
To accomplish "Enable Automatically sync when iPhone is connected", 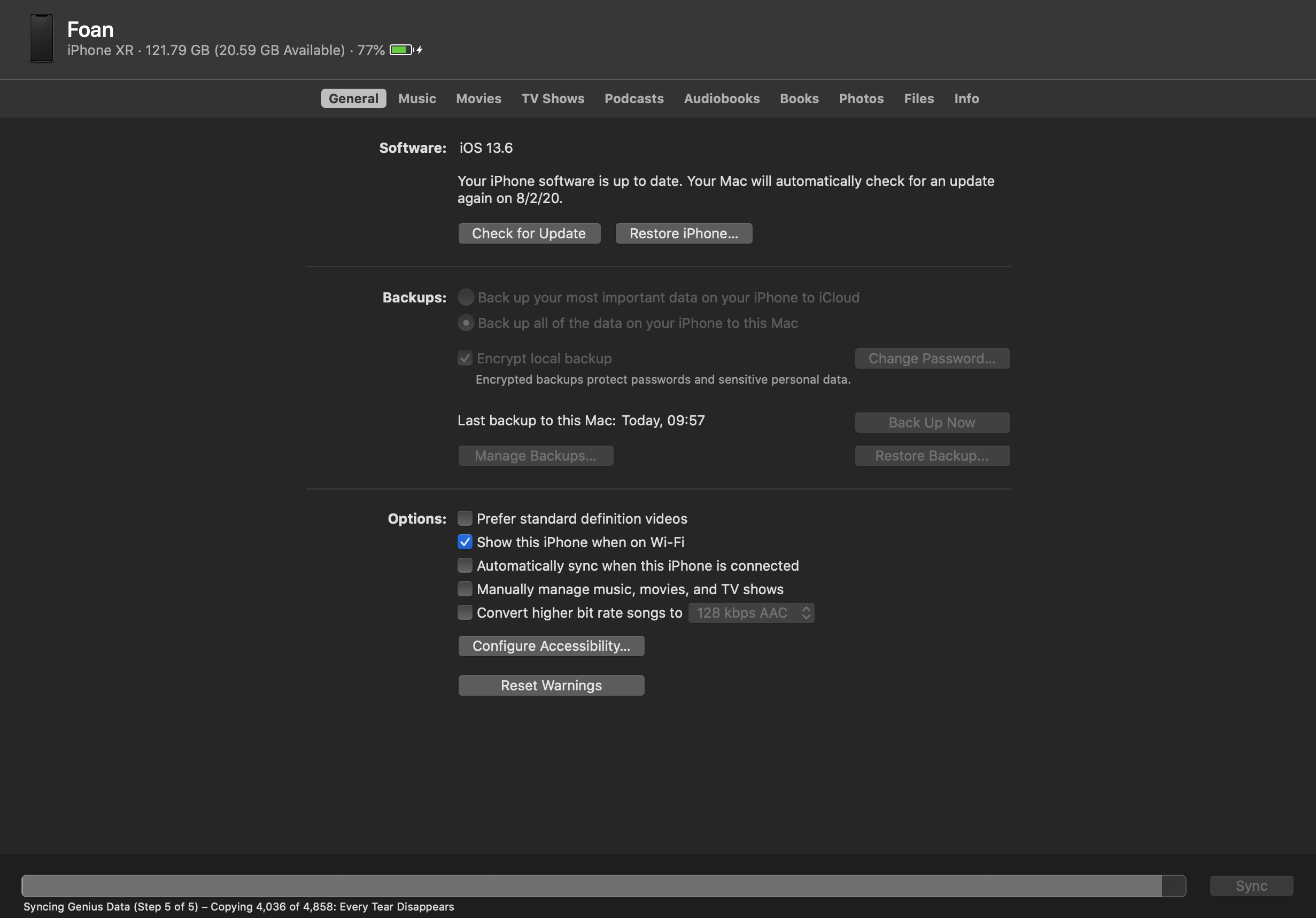I will point(465,565).
